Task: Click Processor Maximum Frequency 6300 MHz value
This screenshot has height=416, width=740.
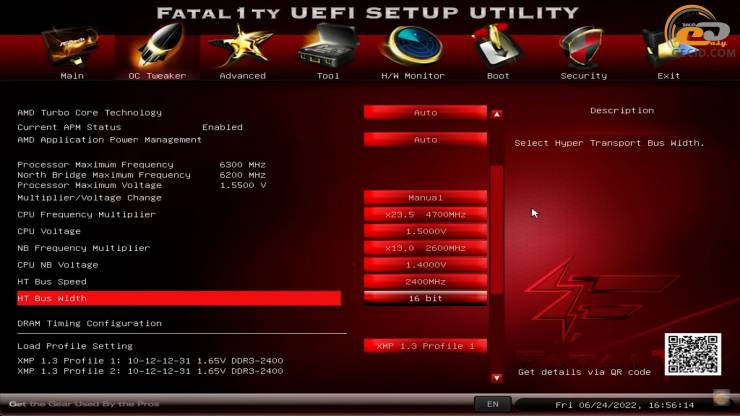Action: coord(243,165)
